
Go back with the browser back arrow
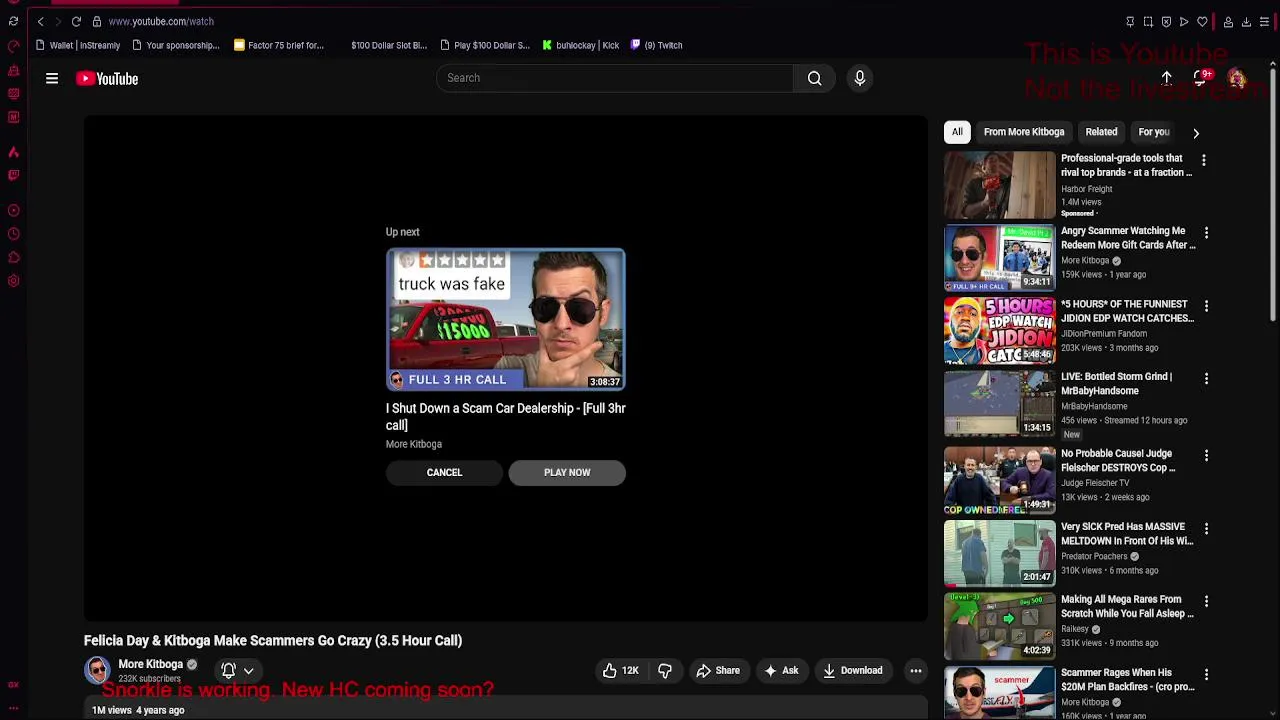(41, 21)
